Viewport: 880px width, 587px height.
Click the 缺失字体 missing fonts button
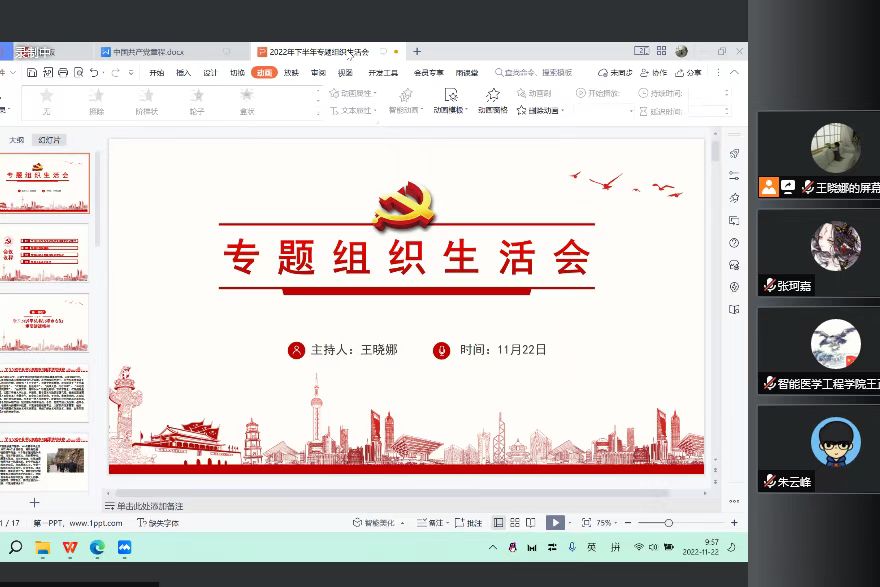158,523
